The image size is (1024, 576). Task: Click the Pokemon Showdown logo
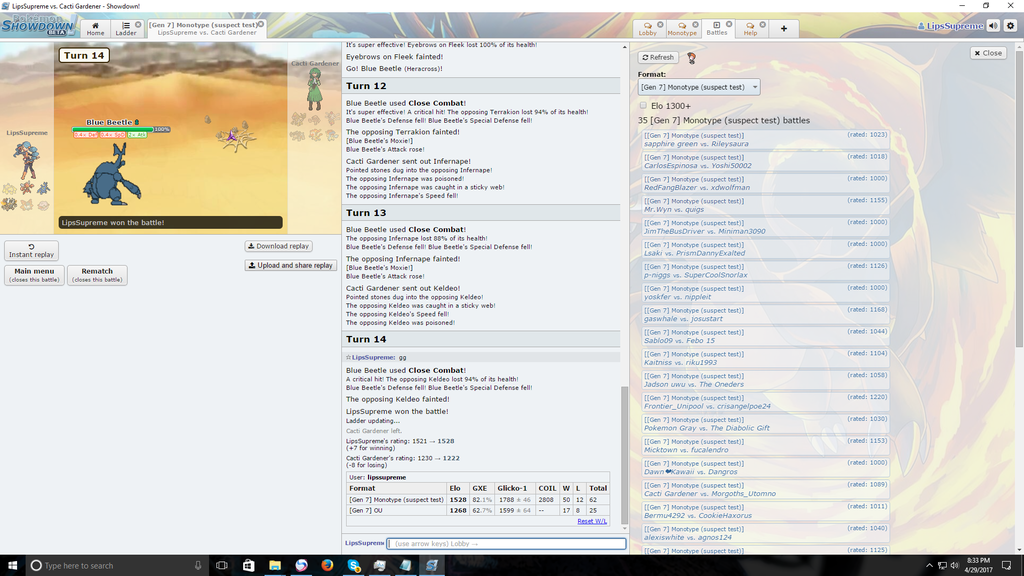(38, 25)
